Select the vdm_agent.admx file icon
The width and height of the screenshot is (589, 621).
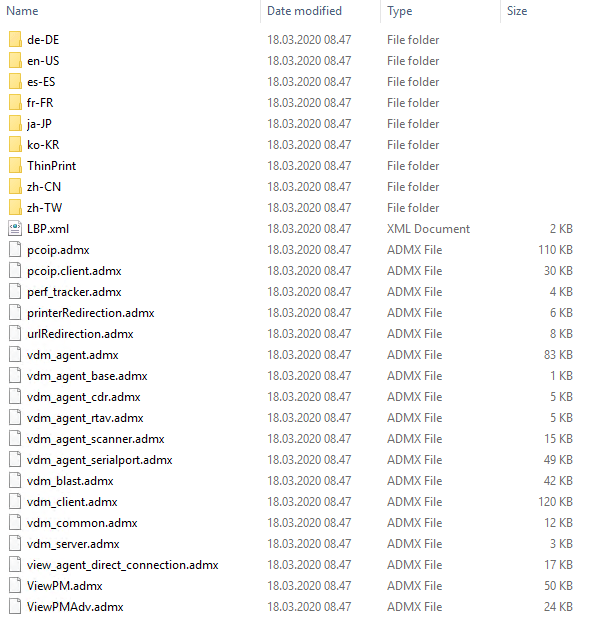point(15,354)
